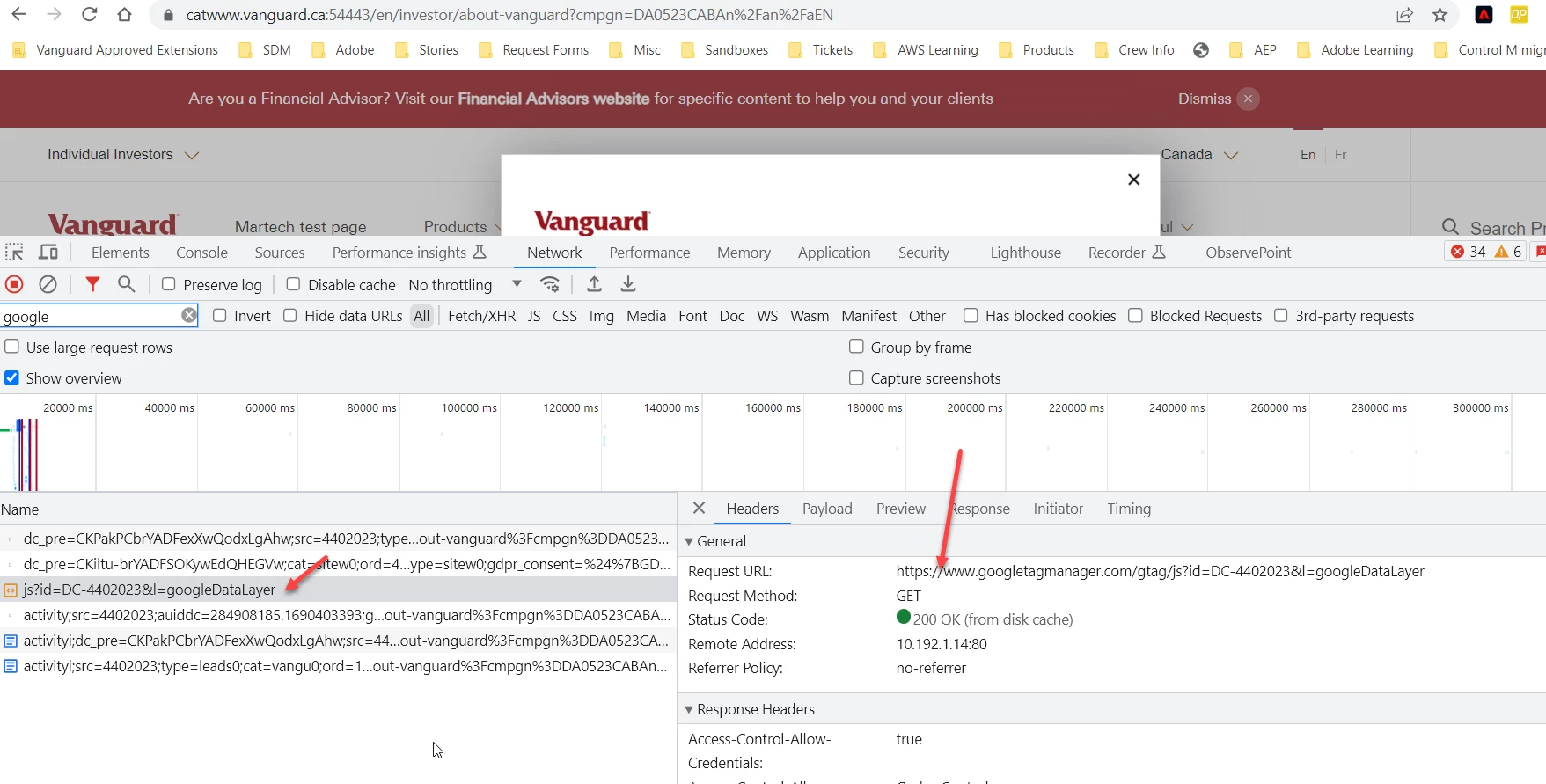Switch to the Console tab
The image size is (1546, 784).
point(201,253)
